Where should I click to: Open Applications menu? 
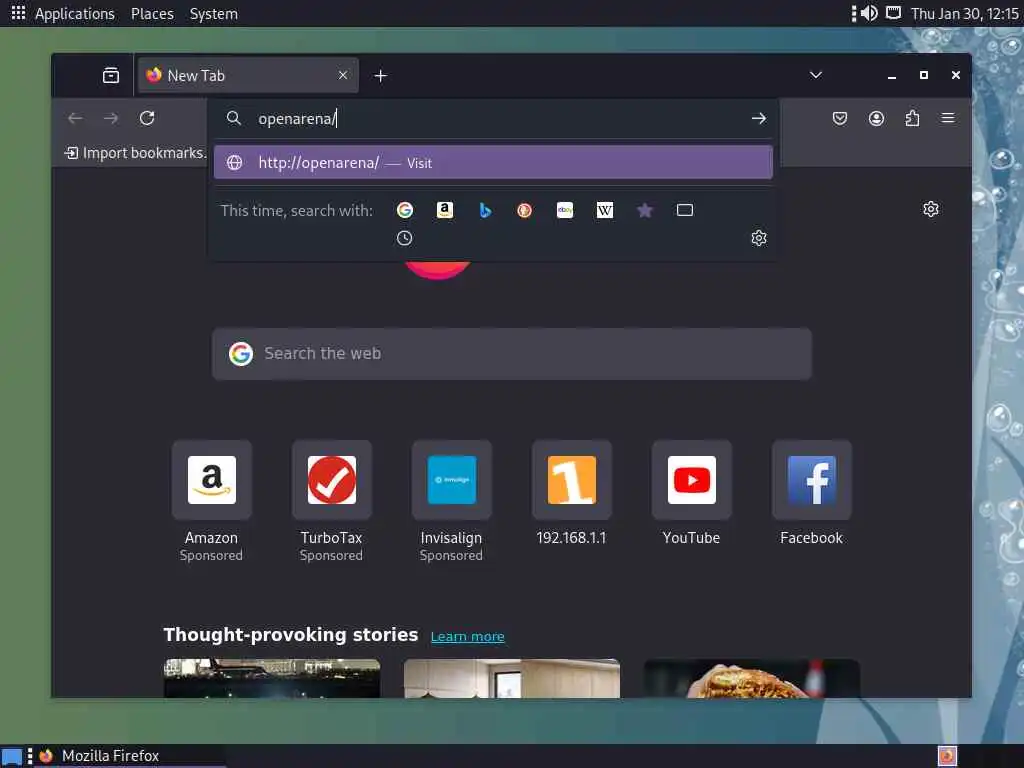pos(74,14)
